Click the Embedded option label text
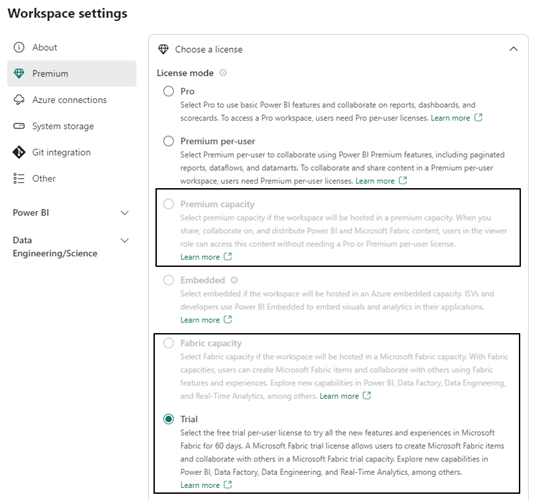 tap(203, 280)
